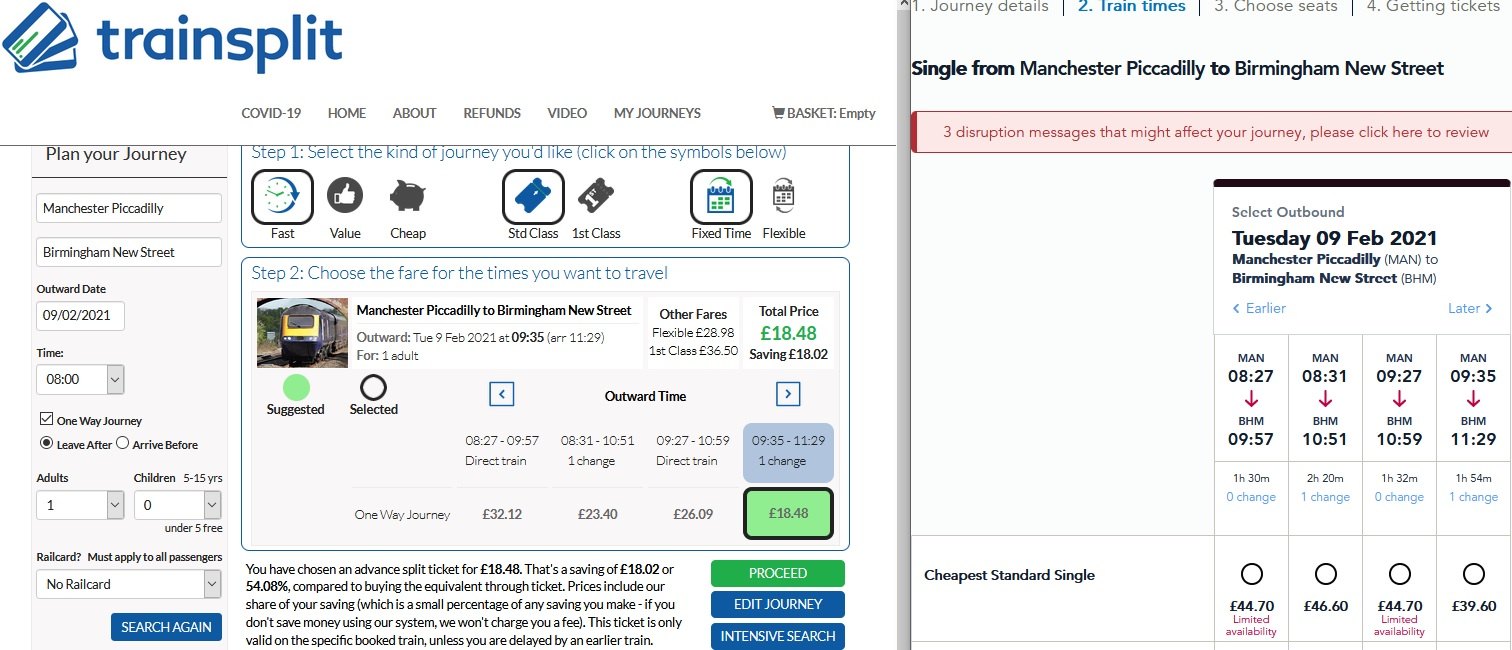The height and width of the screenshot is (650, 1512).
Task: Click the origin field Manchester Piccadilly
Action: (x=129, y=208)
